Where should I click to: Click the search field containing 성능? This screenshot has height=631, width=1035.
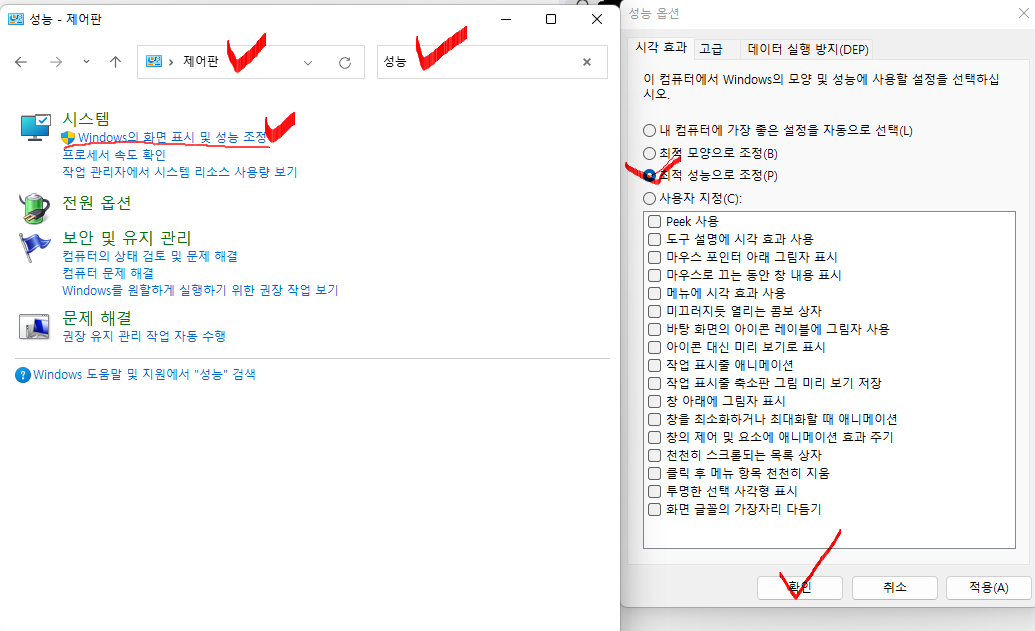492,62
